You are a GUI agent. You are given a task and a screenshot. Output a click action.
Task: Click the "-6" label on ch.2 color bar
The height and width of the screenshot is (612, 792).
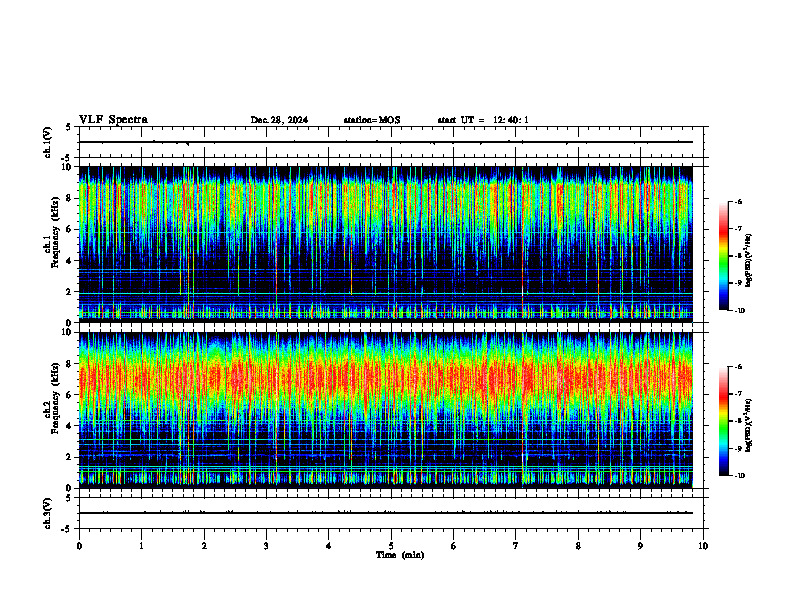[x=738, y=367]
